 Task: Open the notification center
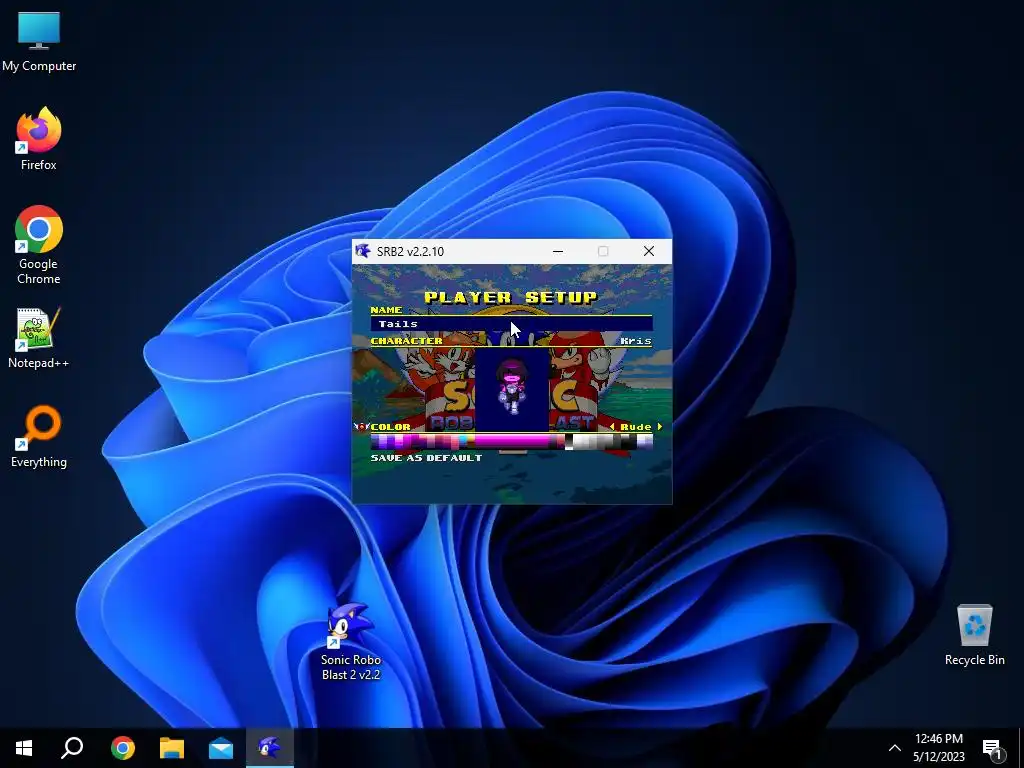click(992, 748)
